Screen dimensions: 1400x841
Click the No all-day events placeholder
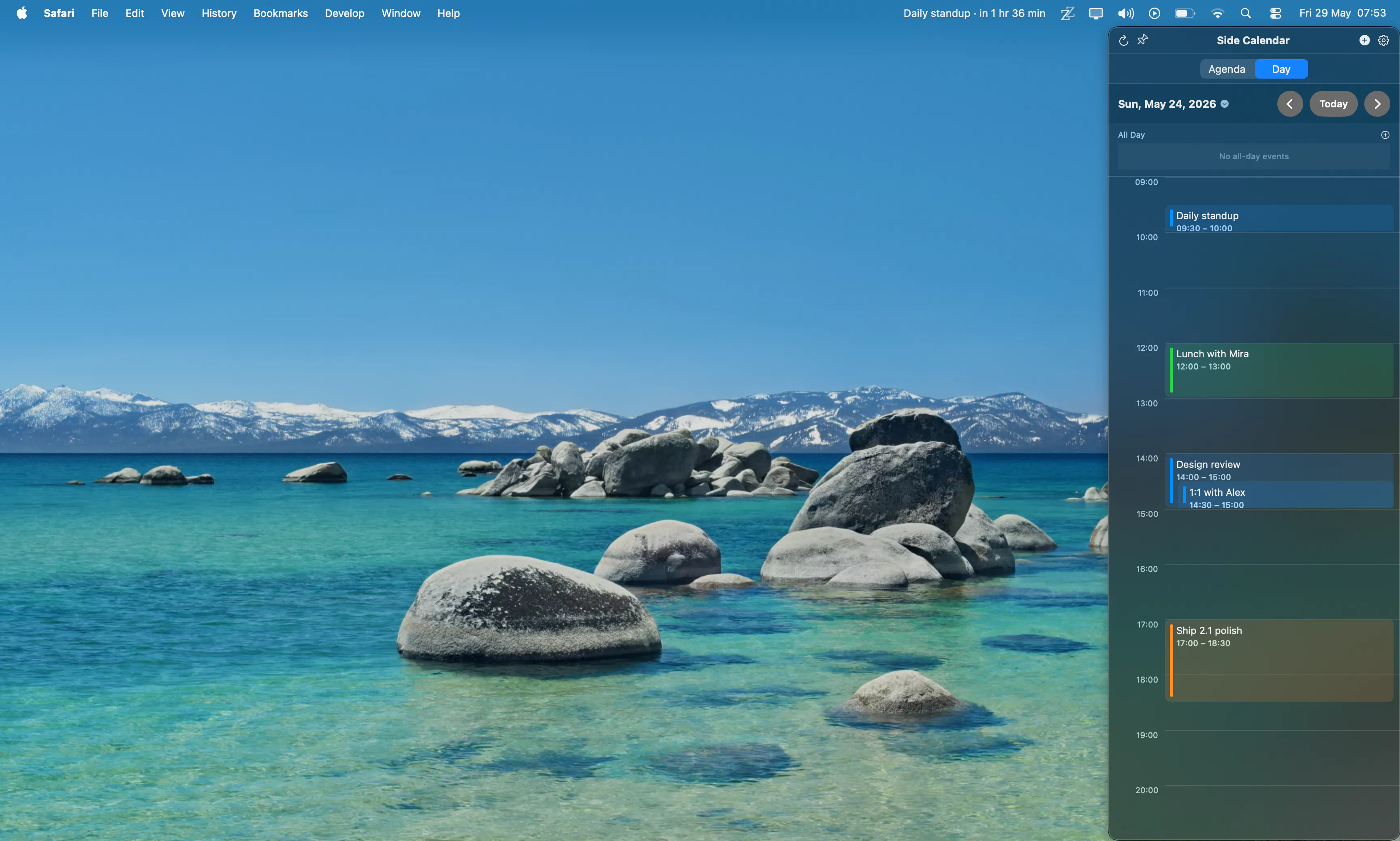(1253, 156)
